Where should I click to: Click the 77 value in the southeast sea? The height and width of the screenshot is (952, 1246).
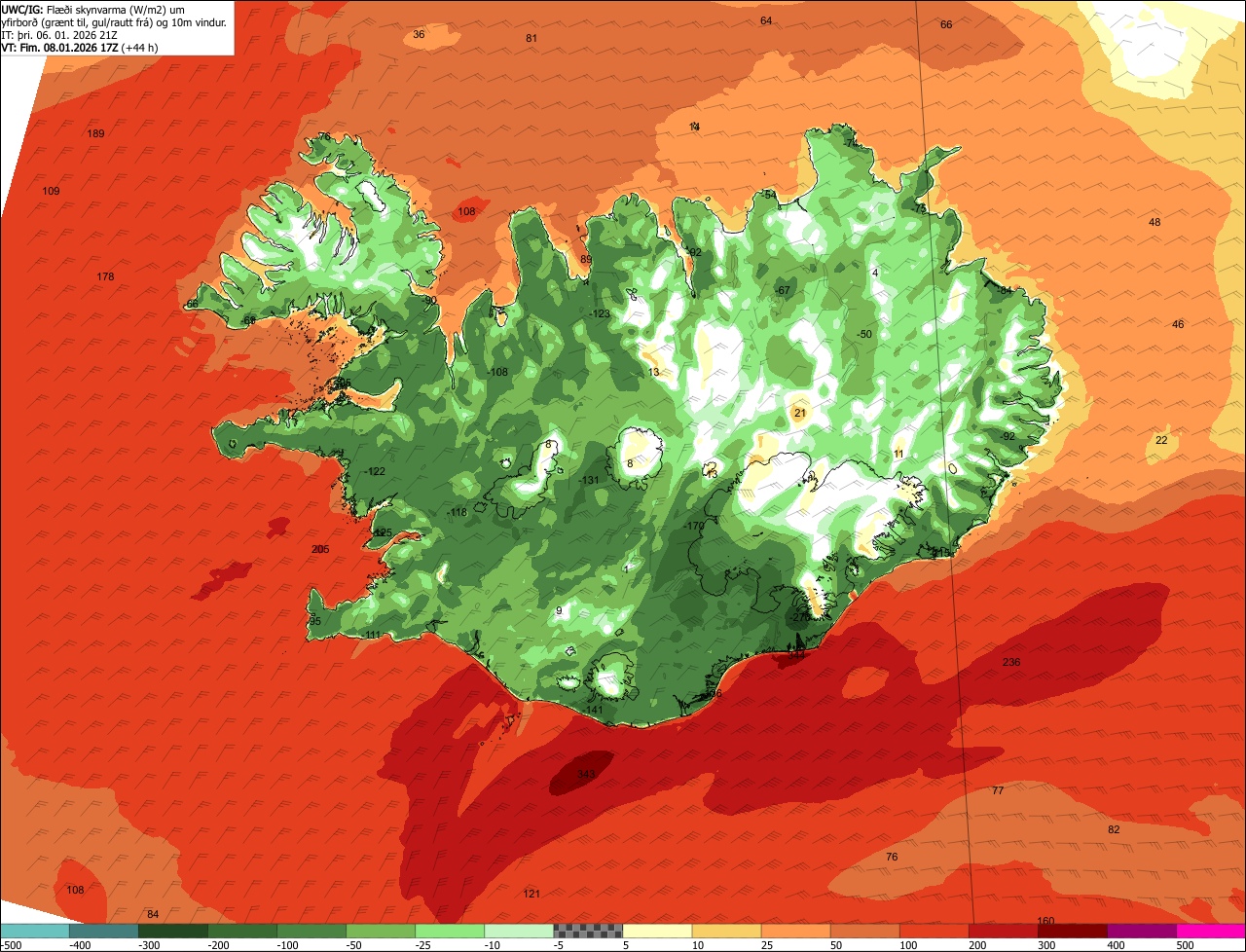998,790
